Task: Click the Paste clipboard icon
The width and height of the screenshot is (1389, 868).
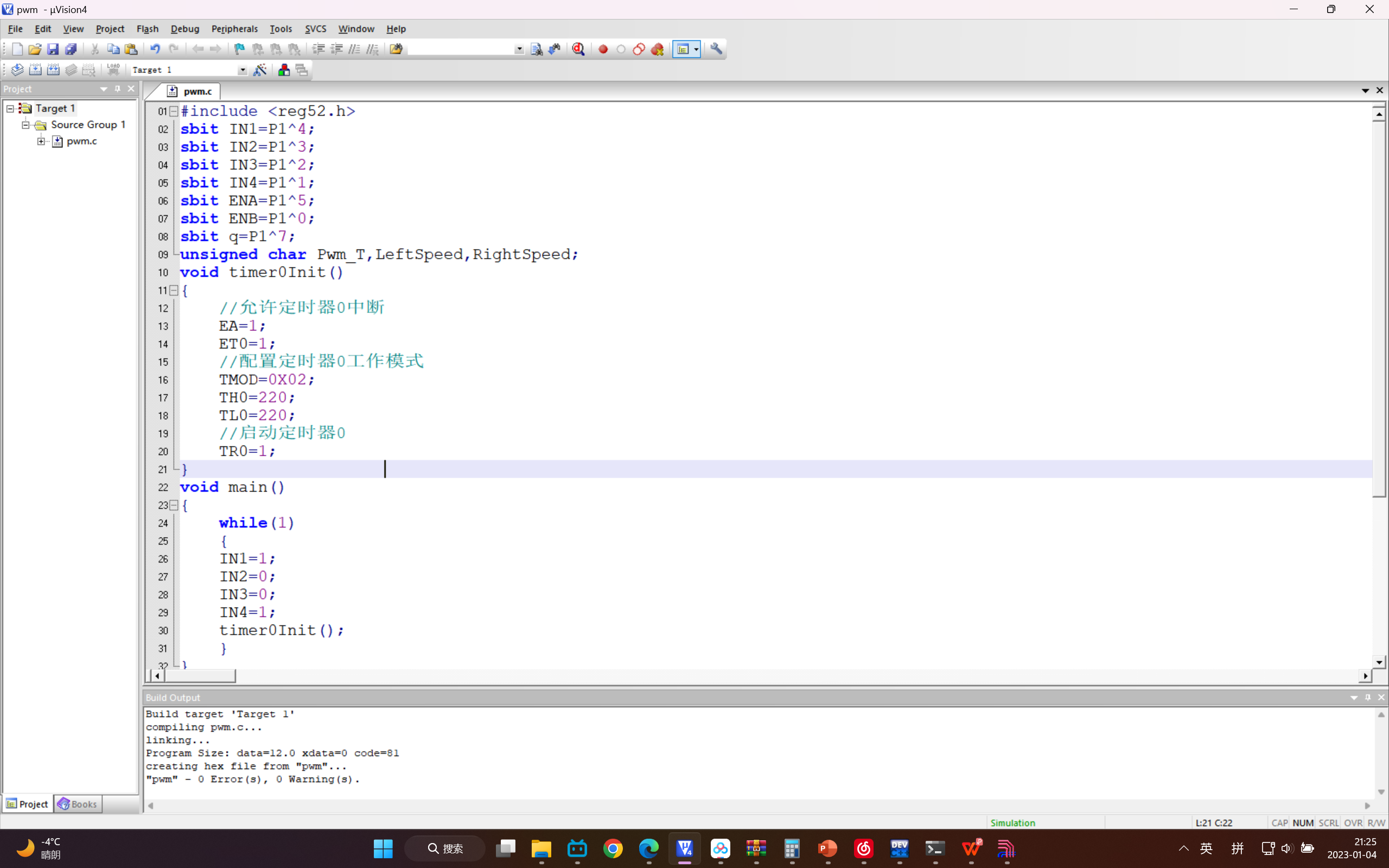Action: tap(131, 49)
